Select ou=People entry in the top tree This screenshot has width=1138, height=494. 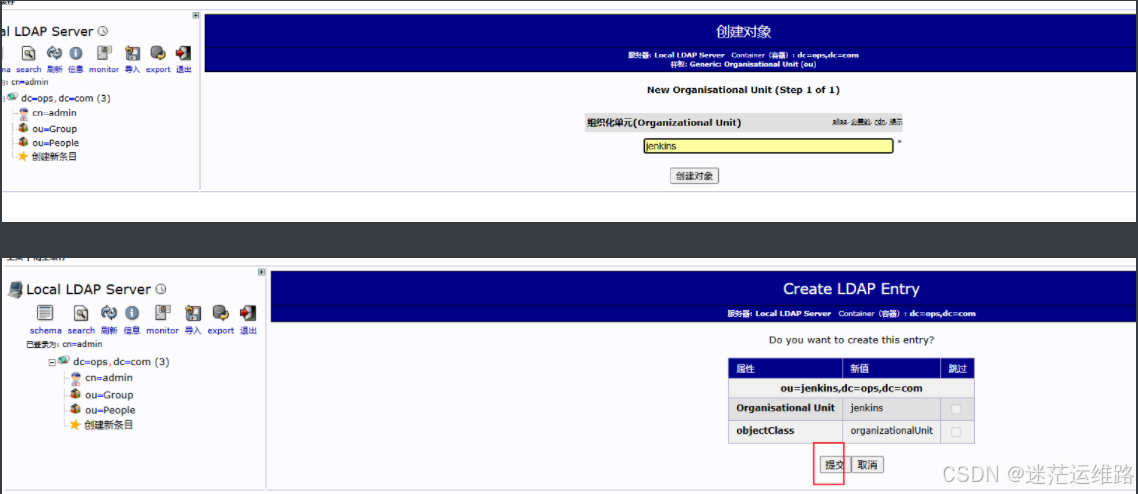56,143
